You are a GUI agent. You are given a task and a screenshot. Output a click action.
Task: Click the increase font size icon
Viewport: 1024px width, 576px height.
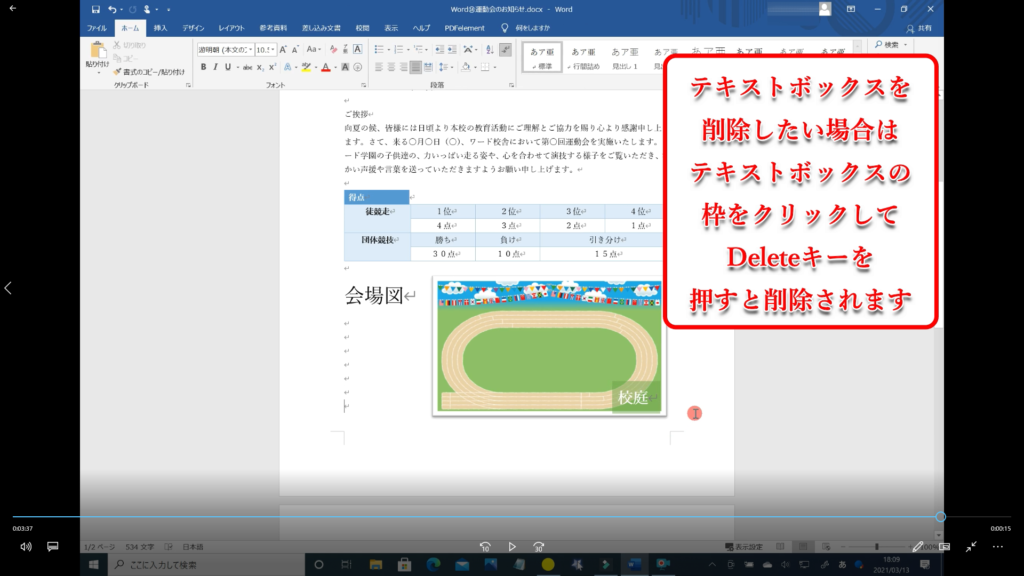click(x=284, y=49)
